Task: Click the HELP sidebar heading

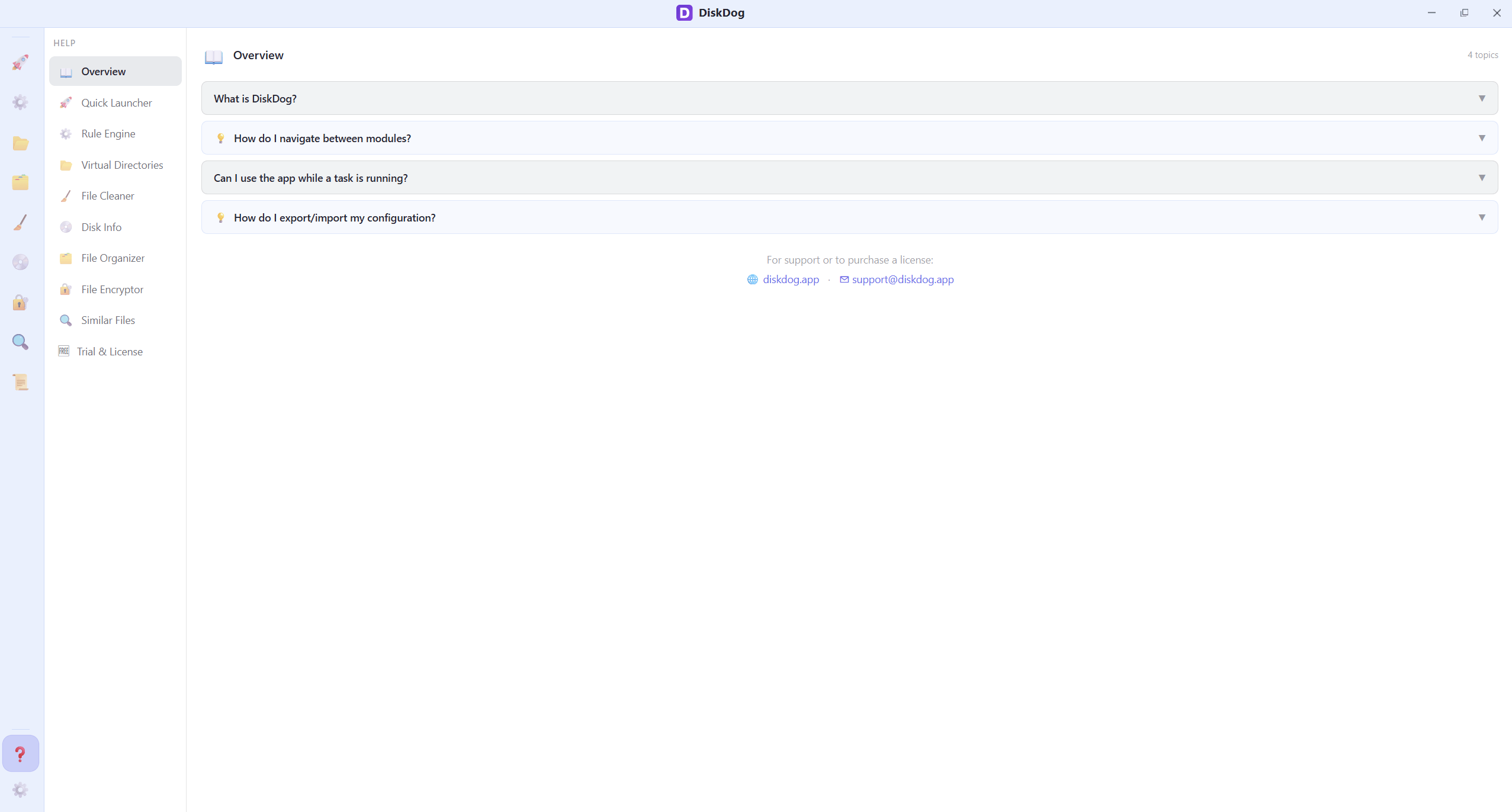Action: [65, 43]
